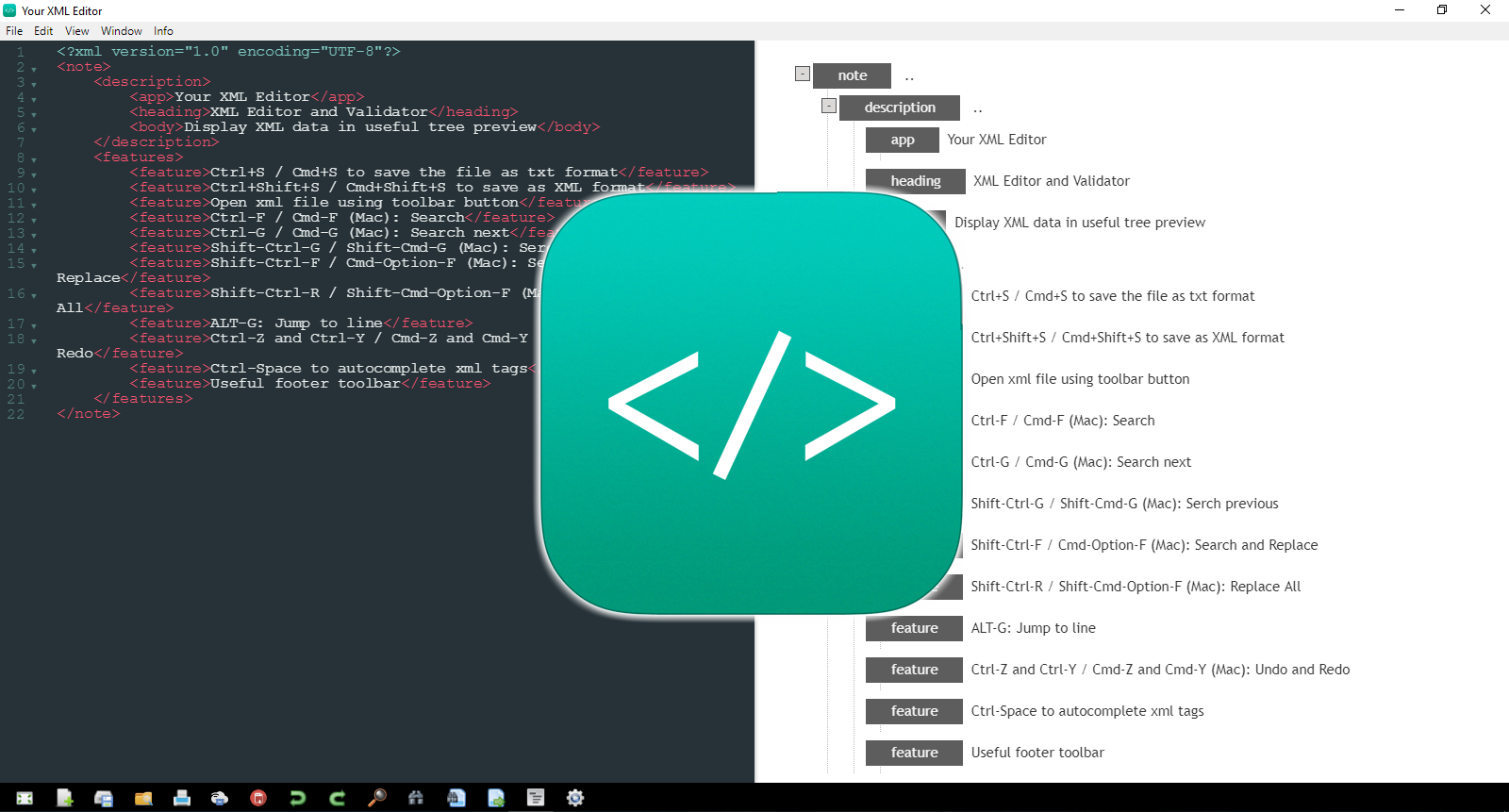Click the grey binoculars find icon

click(416, 798)
